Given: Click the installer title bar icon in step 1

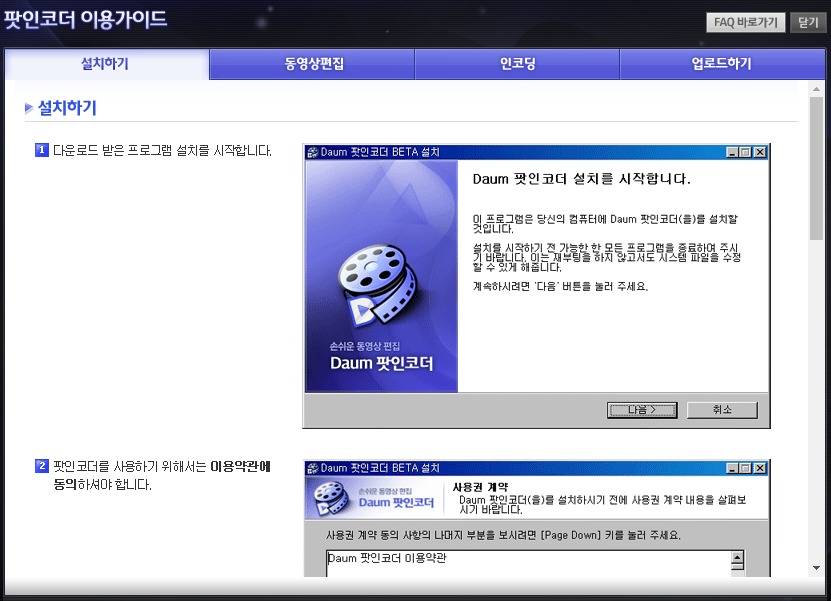Looking at the screenshot, I should 313,153.
